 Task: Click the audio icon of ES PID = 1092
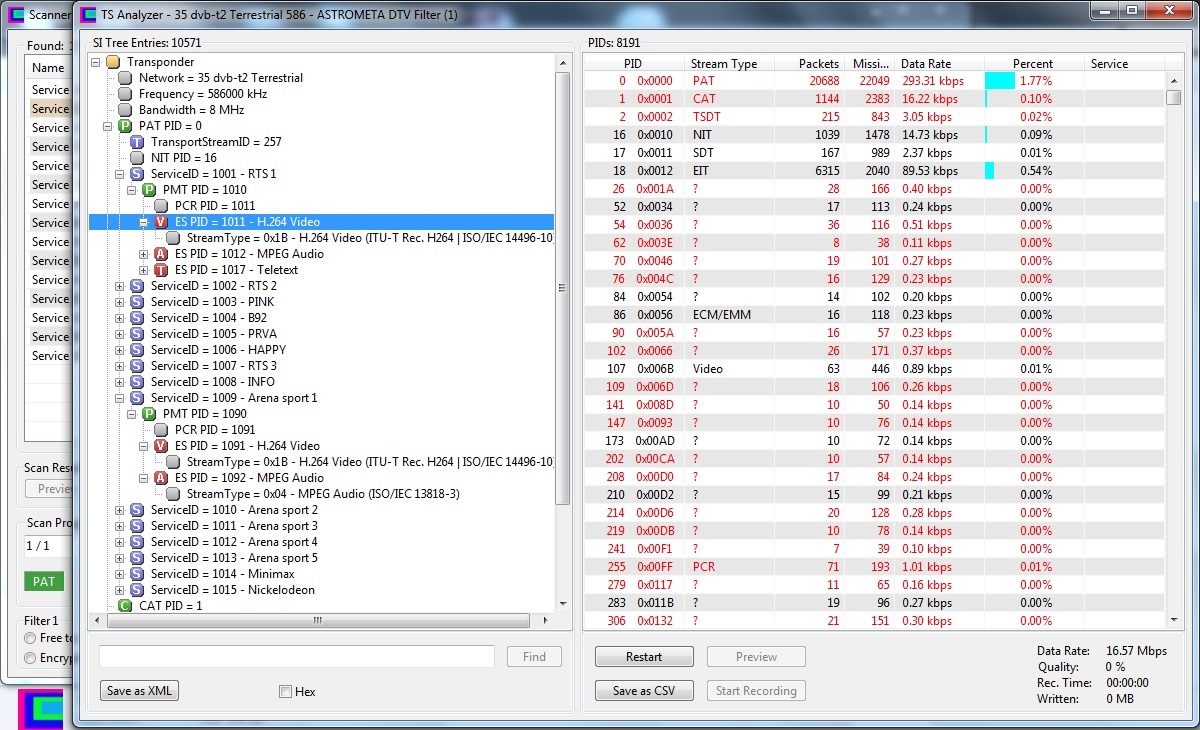tap(161, 478)
